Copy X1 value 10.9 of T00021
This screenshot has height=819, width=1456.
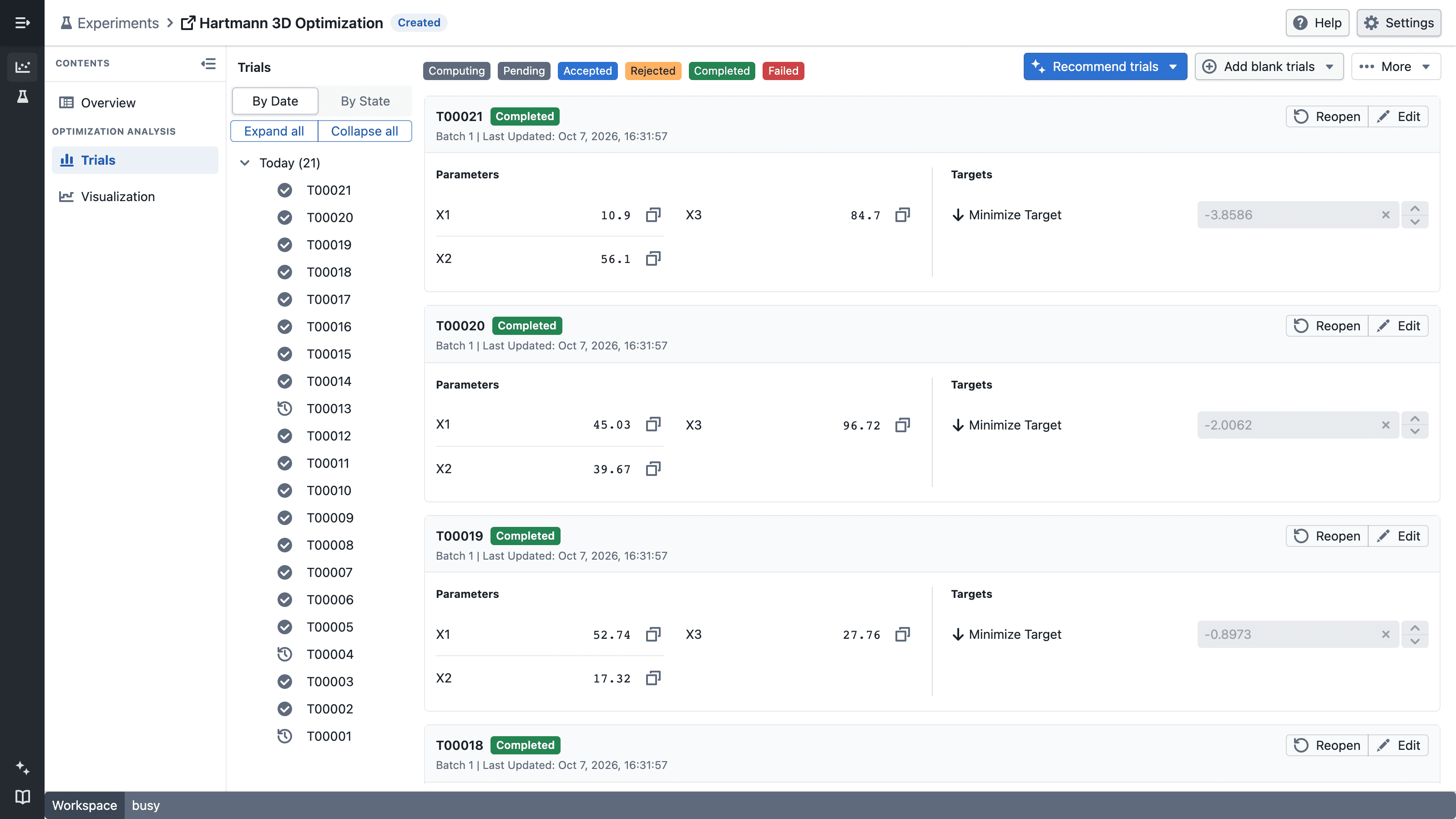[x=653, y=215]
